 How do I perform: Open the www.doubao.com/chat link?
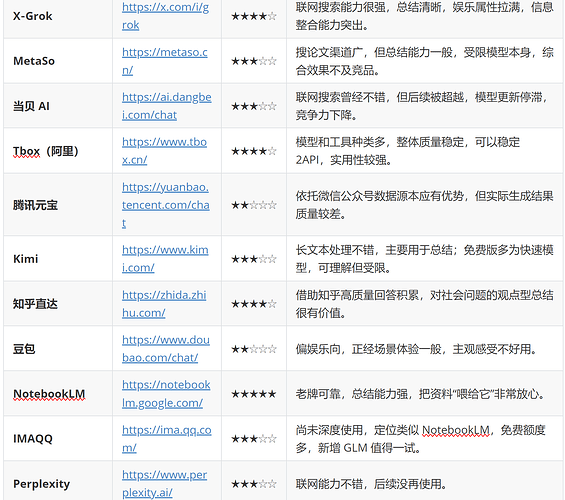click(x=166, y=349)
